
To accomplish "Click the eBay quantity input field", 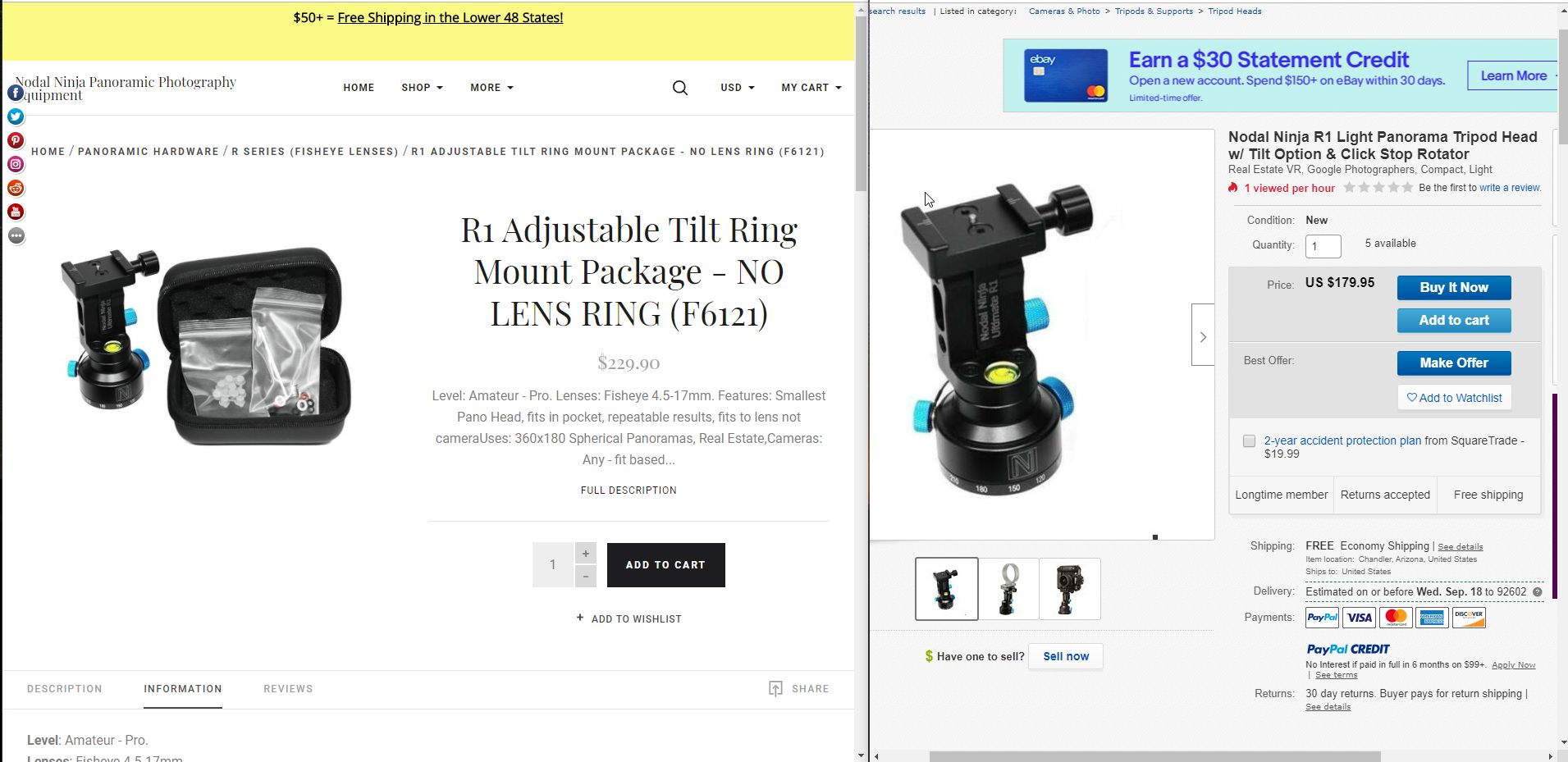I will tap(1323, 246).
